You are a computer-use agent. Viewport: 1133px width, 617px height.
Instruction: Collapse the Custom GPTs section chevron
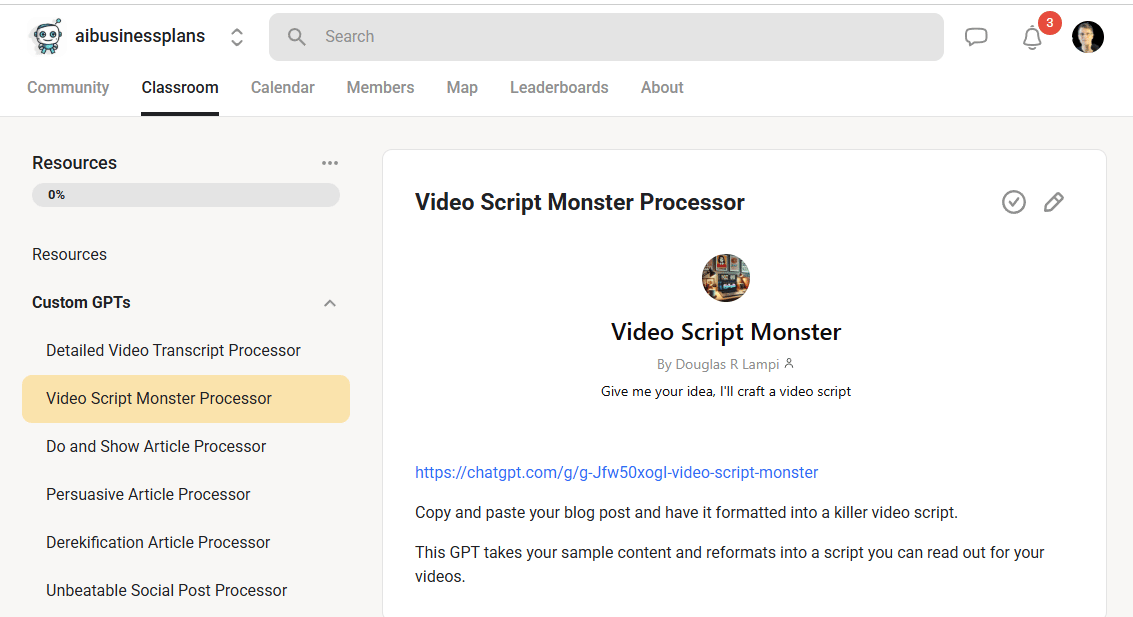tap(329, 303)
